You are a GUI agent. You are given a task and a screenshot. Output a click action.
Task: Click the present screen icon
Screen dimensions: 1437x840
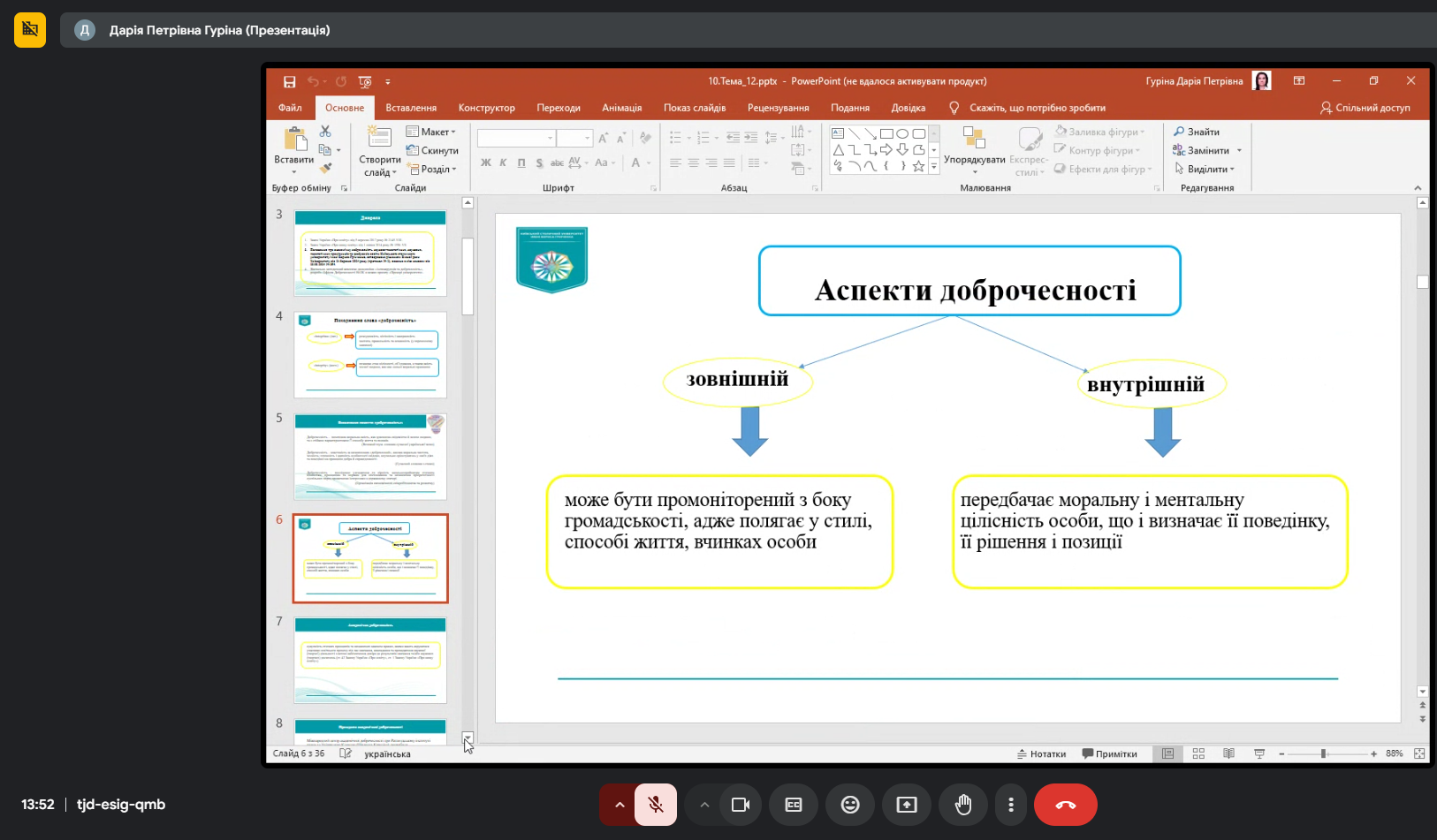click(907, 805)
